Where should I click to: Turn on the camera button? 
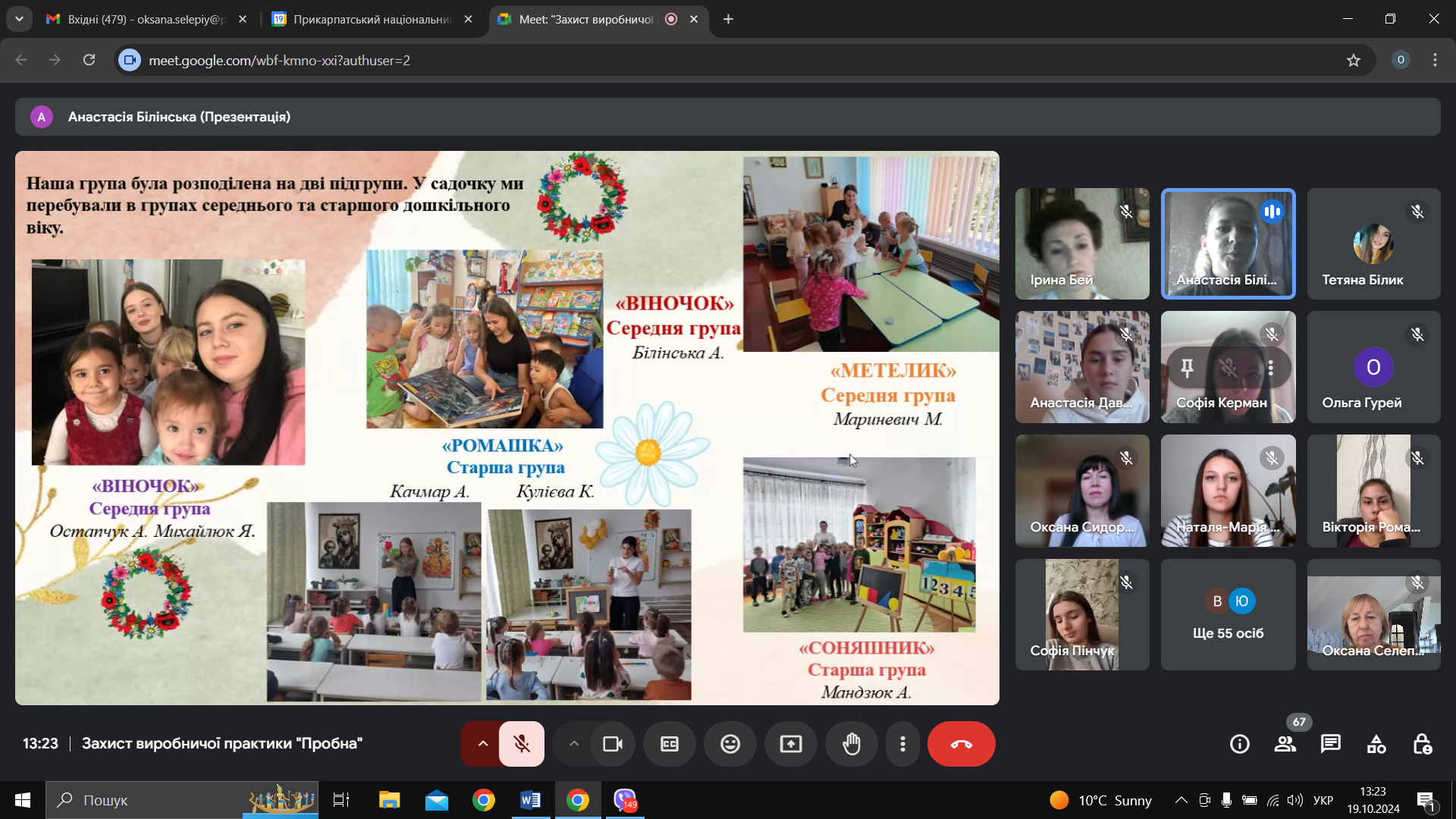pos(612,744)
